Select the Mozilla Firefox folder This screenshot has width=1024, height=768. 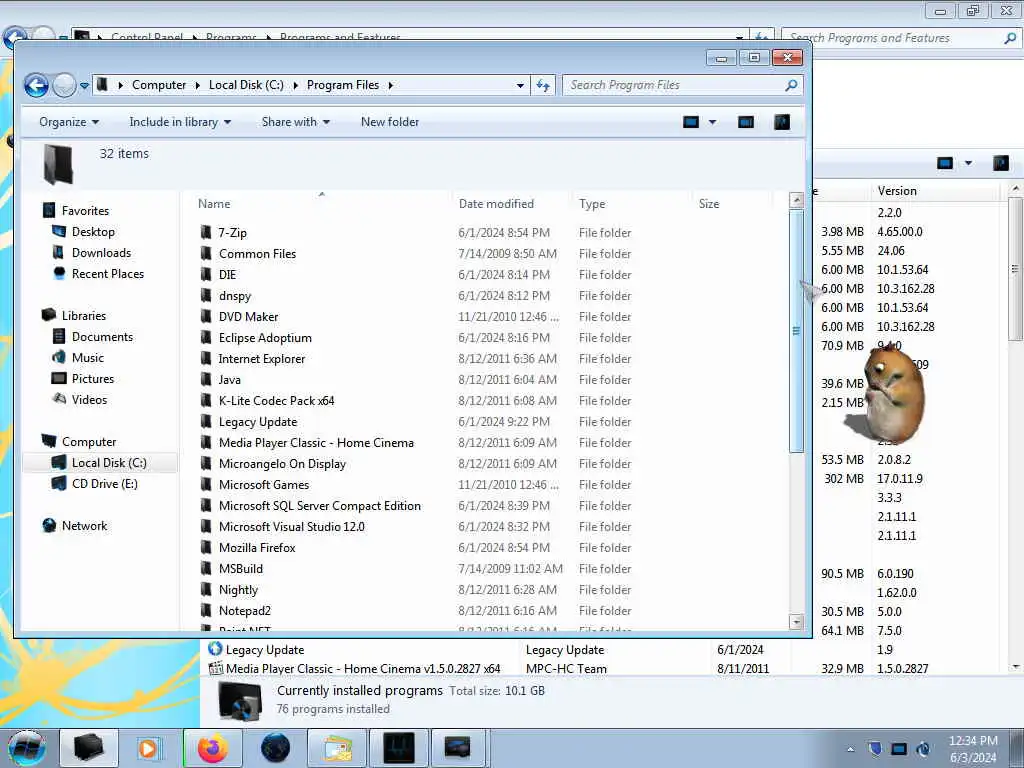coord(257,548)
